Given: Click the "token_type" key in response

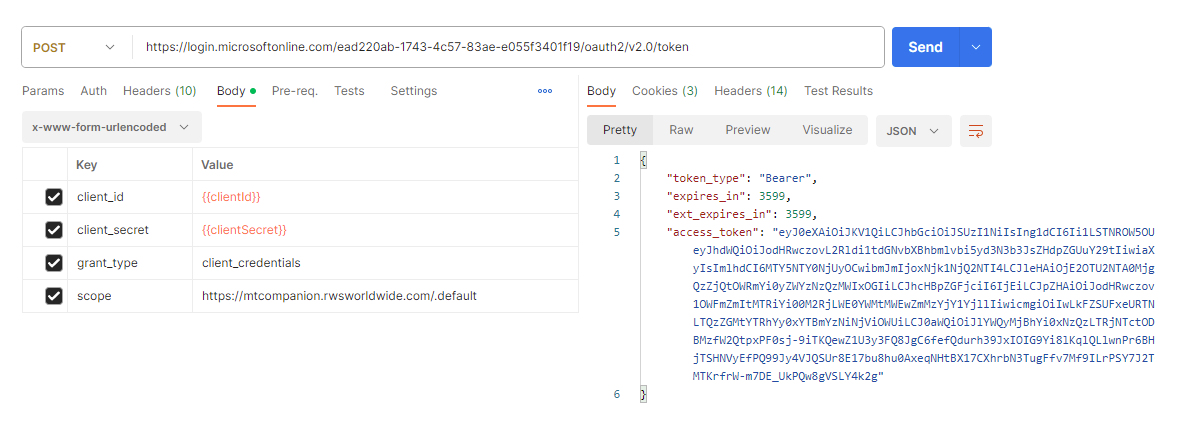Looking at the screenshot, I should tap(706, 179).
